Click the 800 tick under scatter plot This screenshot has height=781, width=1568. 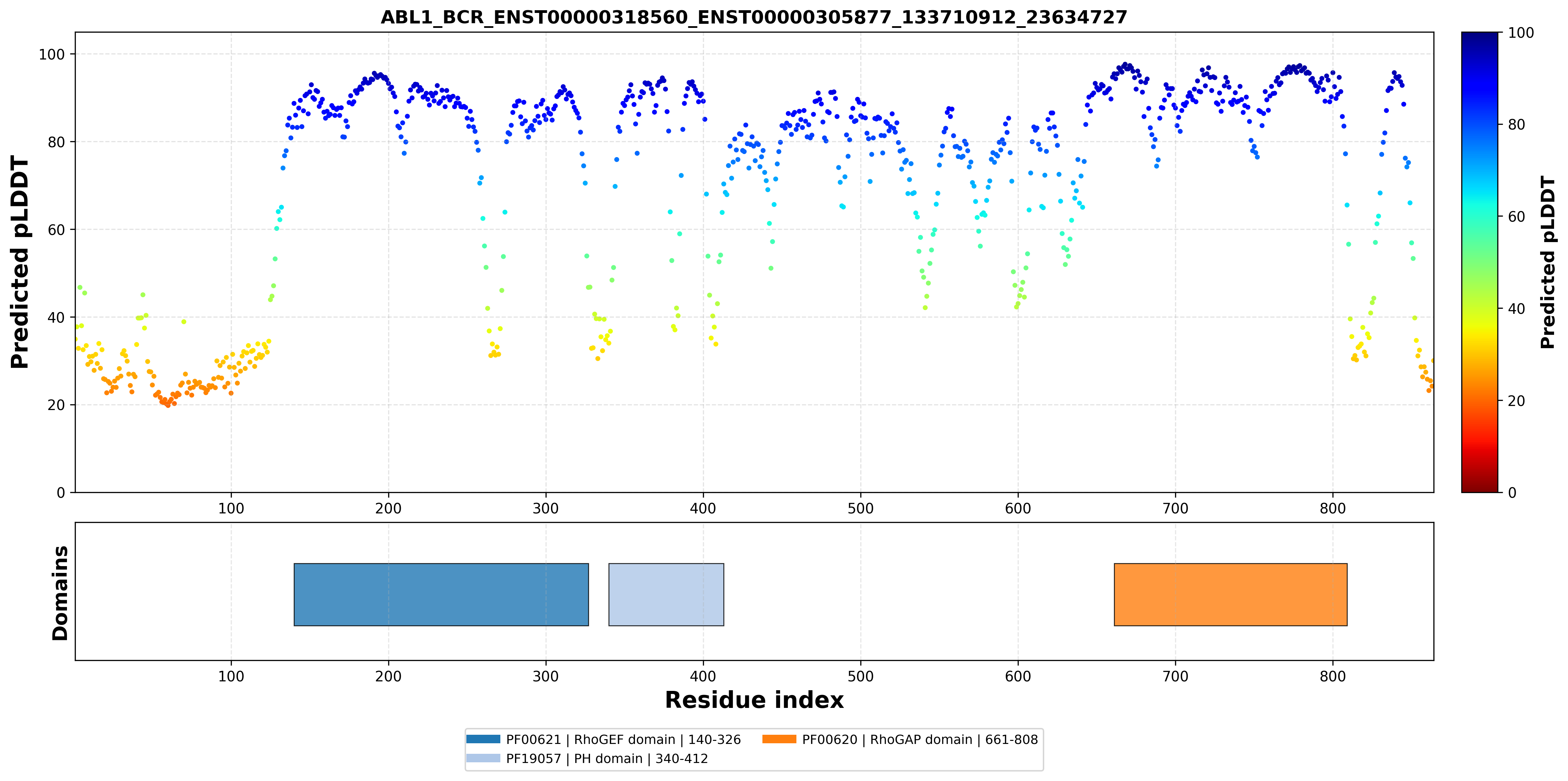click(x=1333, y=508)
